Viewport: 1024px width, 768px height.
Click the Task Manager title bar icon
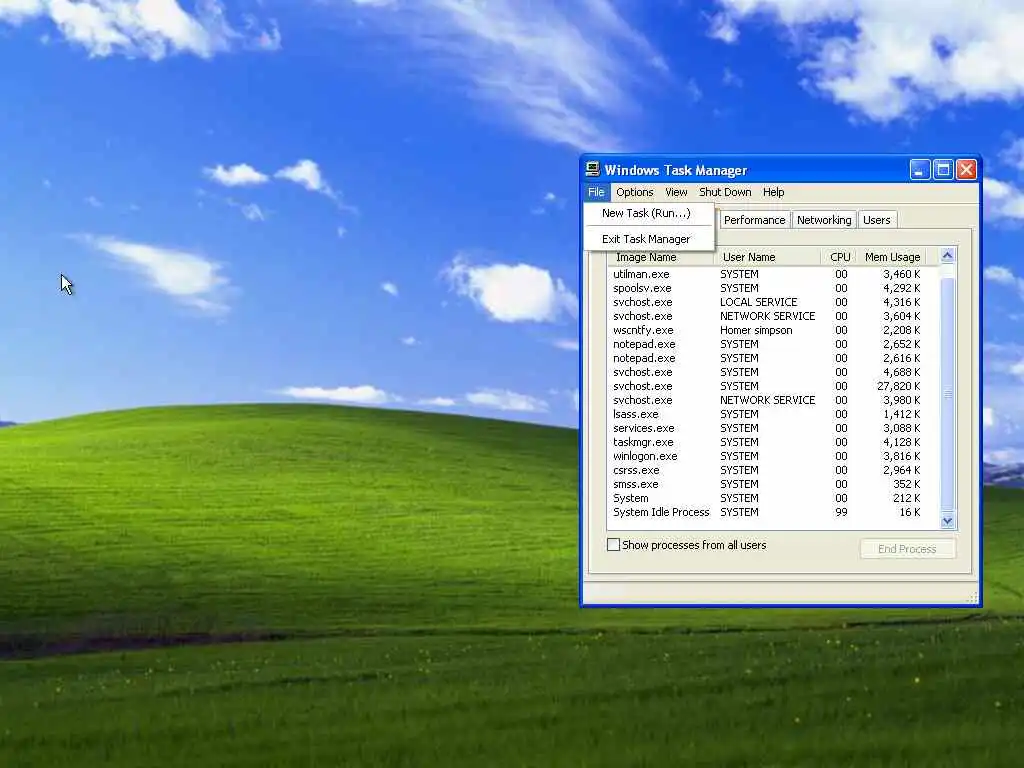point(592,170)
